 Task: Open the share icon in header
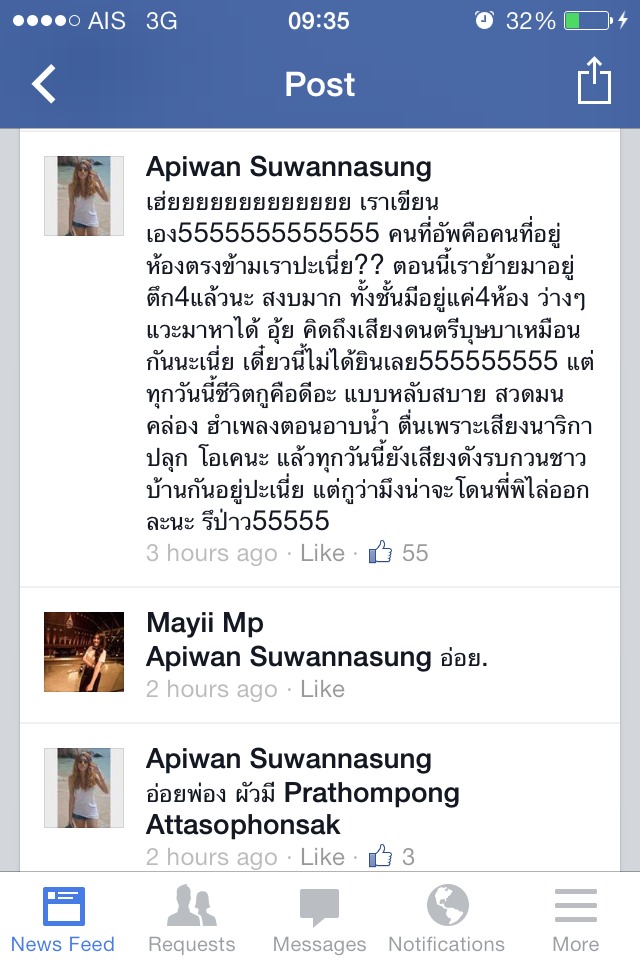(x=594, y=80)
